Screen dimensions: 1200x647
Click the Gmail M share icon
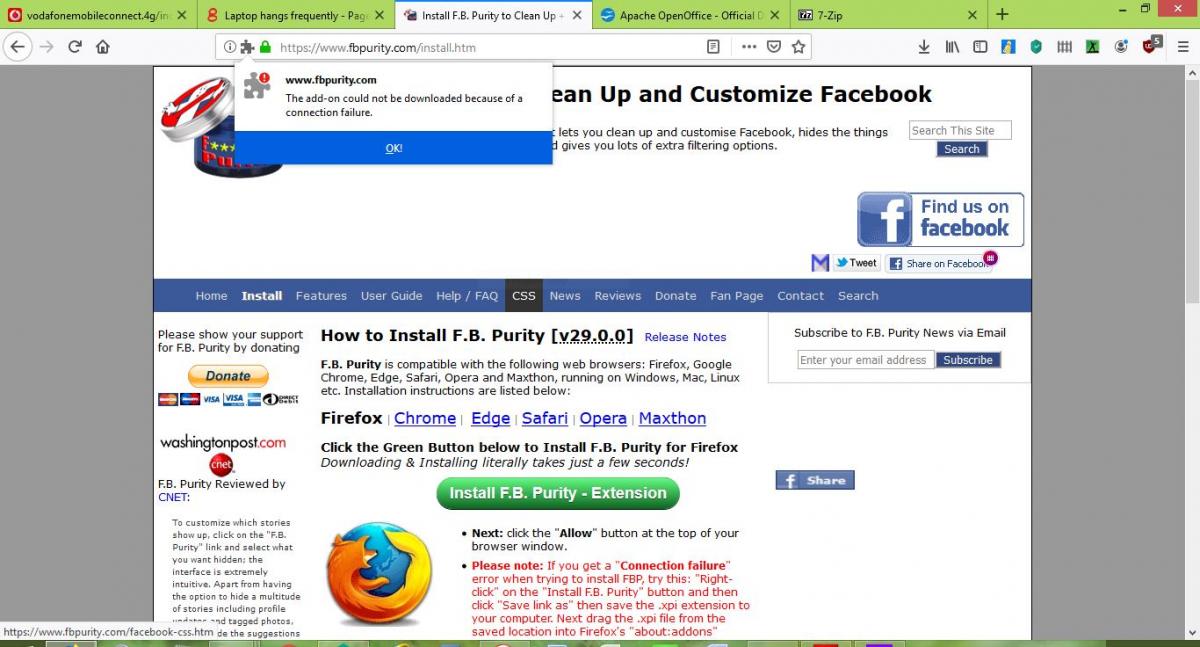pyautogui.click(x=820, y=263)
